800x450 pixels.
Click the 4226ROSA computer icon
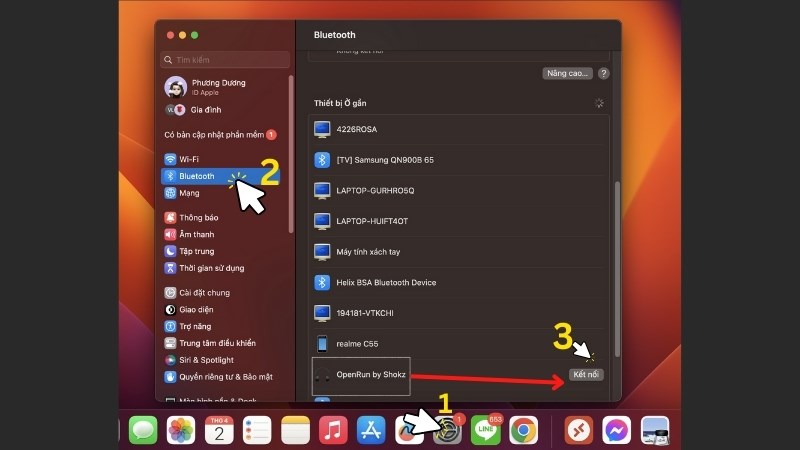click(x=322, y=129)
